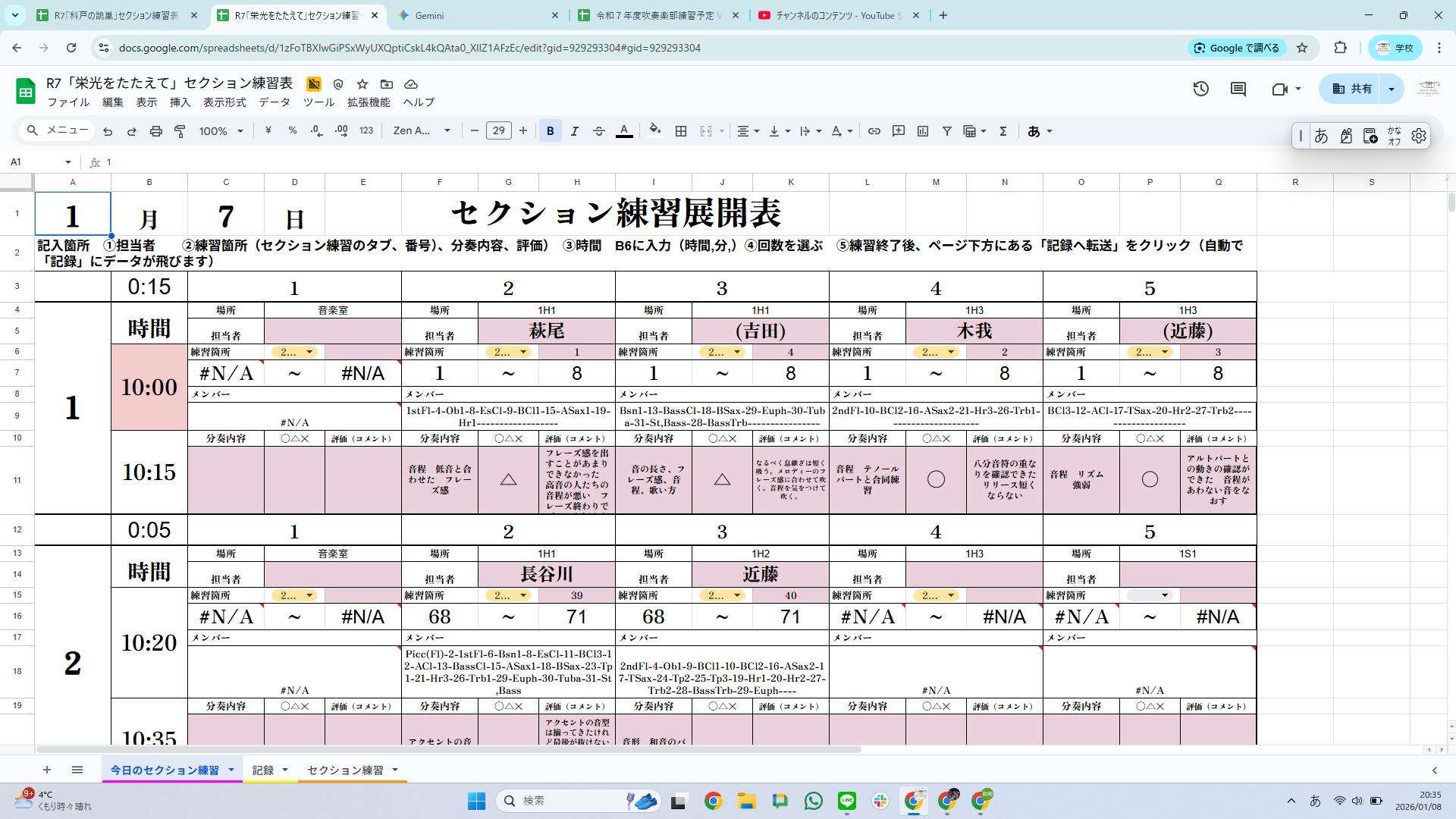Open version history clock icon
Screen dimensions: 1456x819
coord(1200,89)
